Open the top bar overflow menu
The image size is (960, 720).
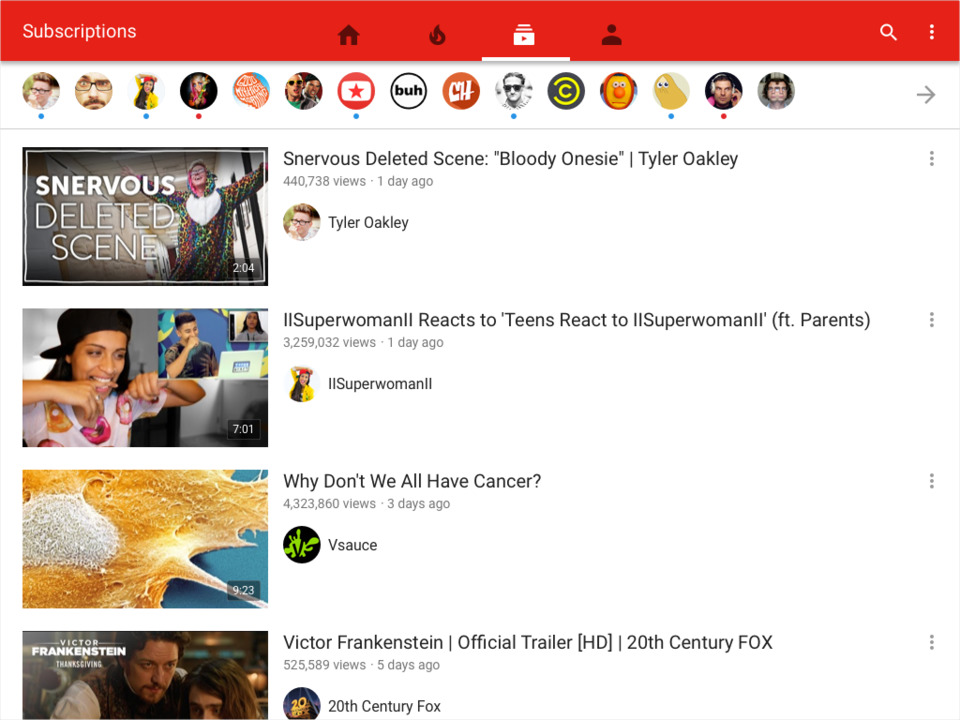tap(931, 32)
